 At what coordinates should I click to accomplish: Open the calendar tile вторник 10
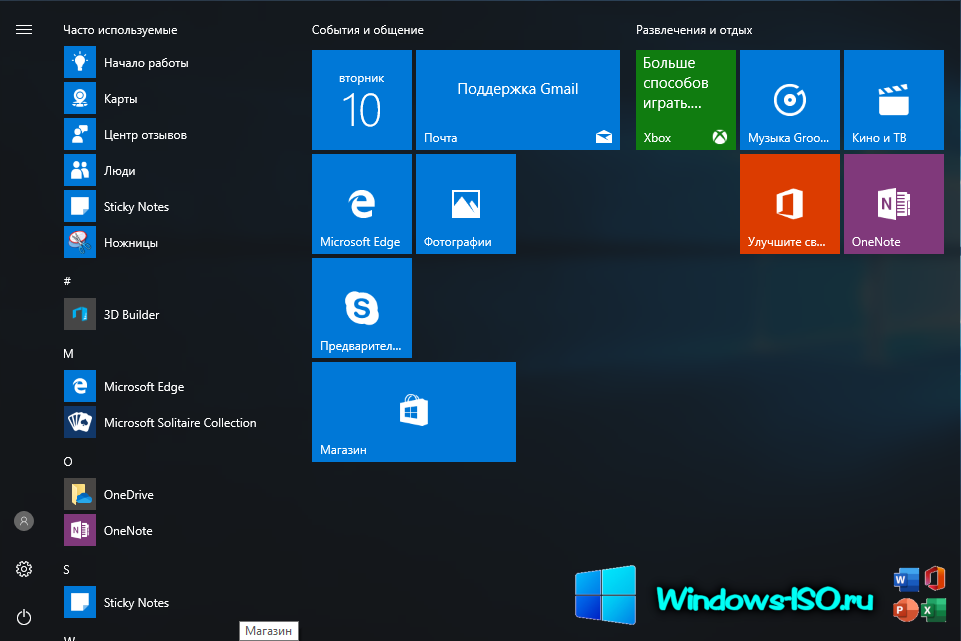click(362, 100)
